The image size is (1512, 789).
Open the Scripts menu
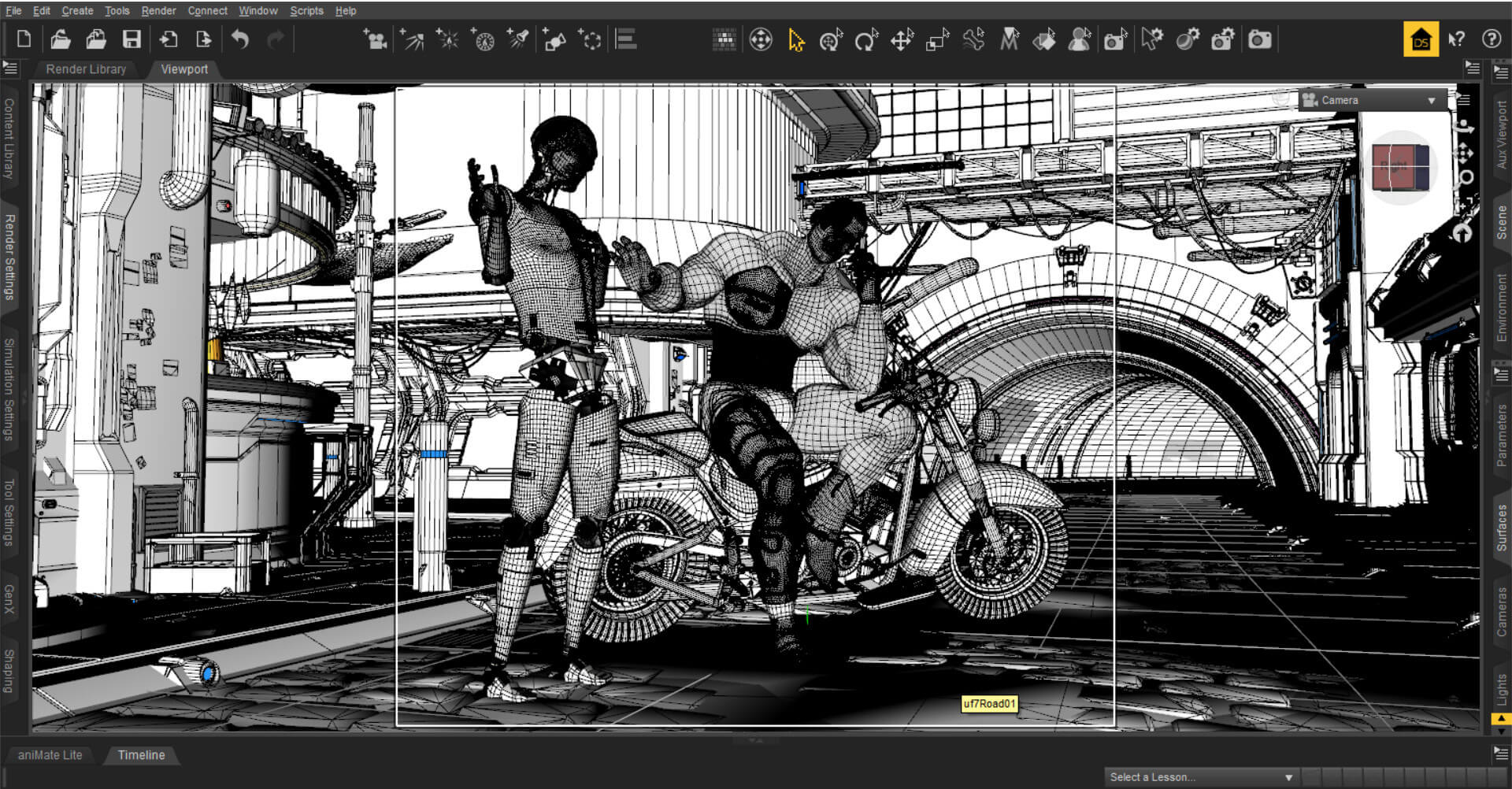point(306,10)
